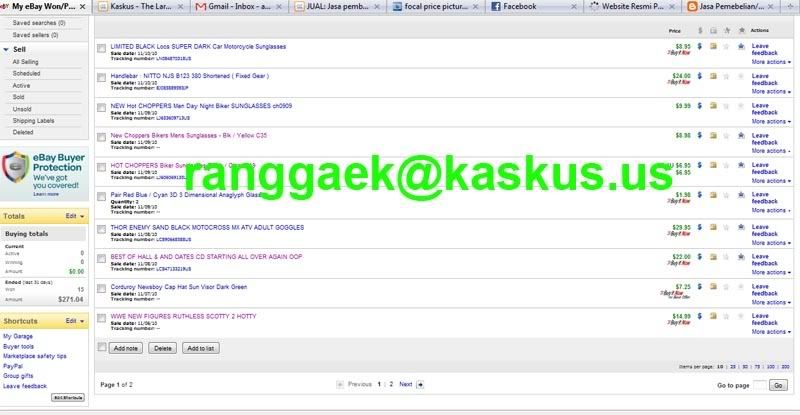Click the paid dollar icon for LIMITED BLACK Locs row
Viewport: 800px width, 415px height.
coord(700,46)
